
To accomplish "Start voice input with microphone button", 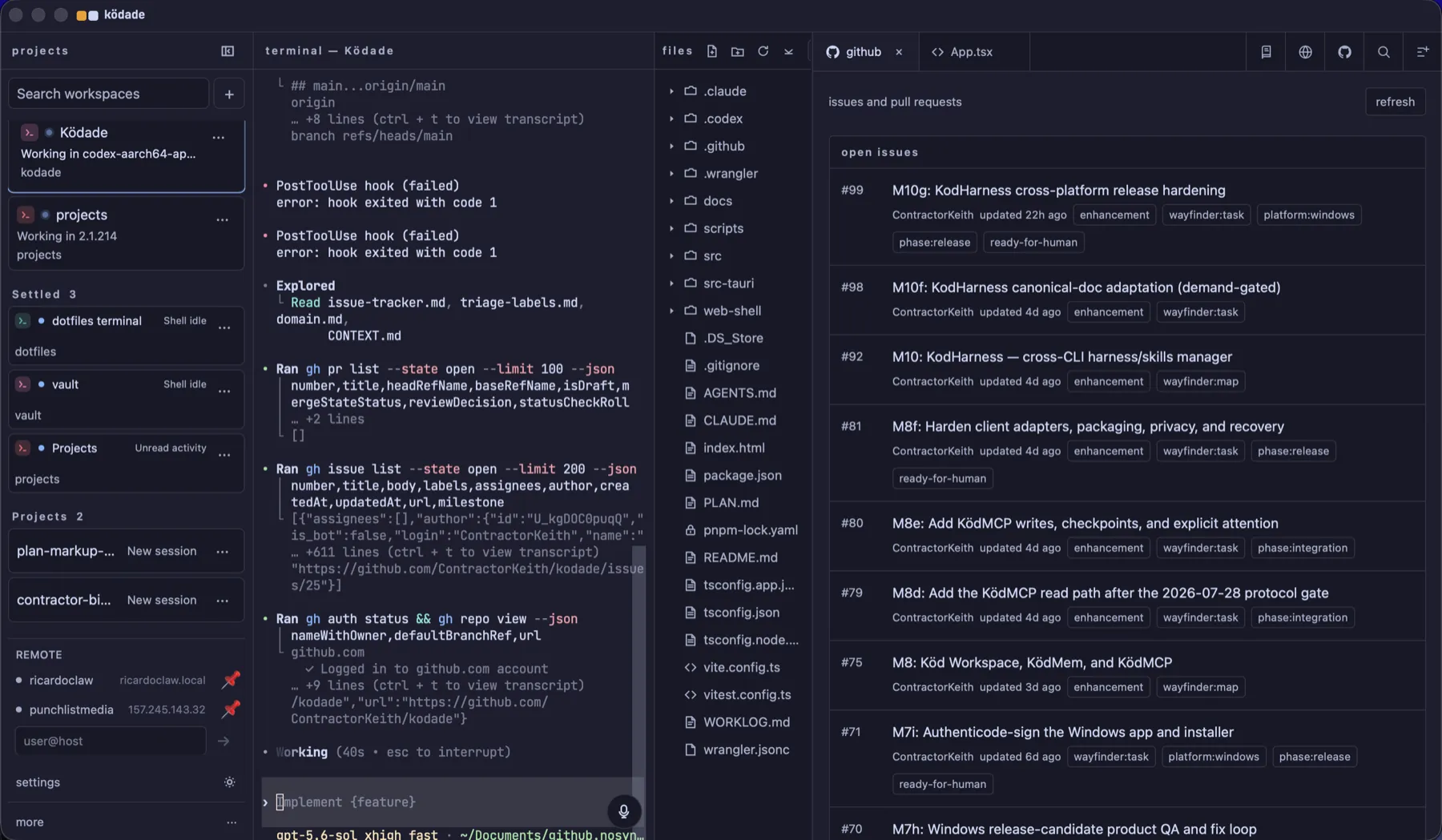I will pos(623,811).
